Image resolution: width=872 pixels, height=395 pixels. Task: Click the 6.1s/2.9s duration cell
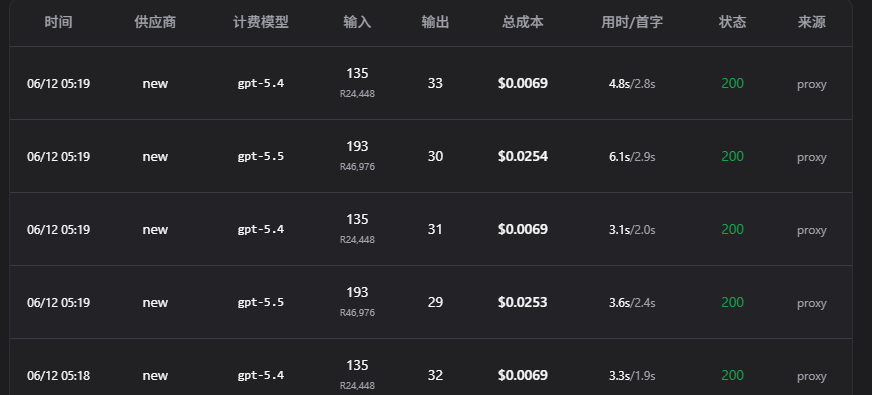(632, 157)
